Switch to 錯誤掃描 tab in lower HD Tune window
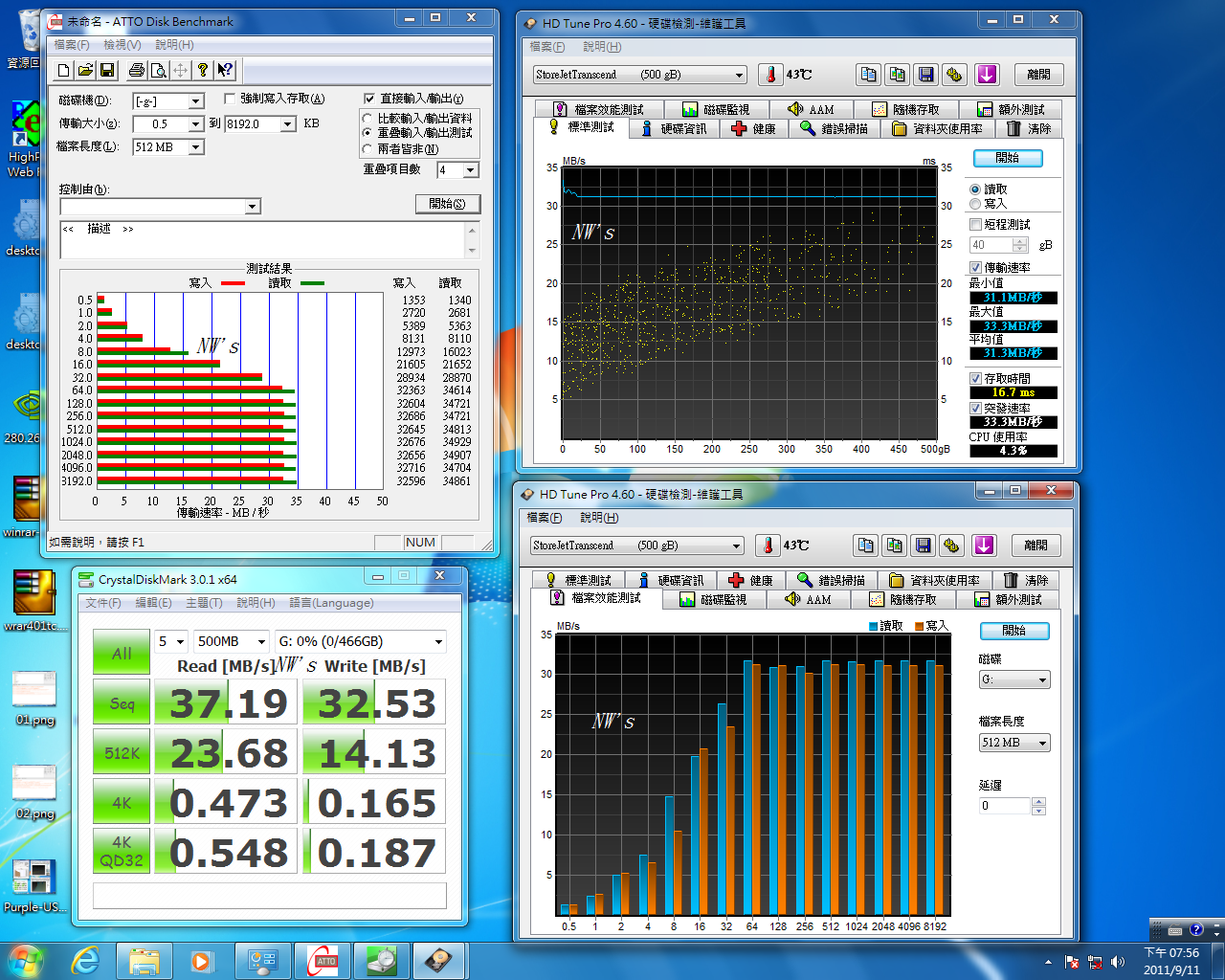The width and height of the screenshot is (1225, 980). coord(833,581)
